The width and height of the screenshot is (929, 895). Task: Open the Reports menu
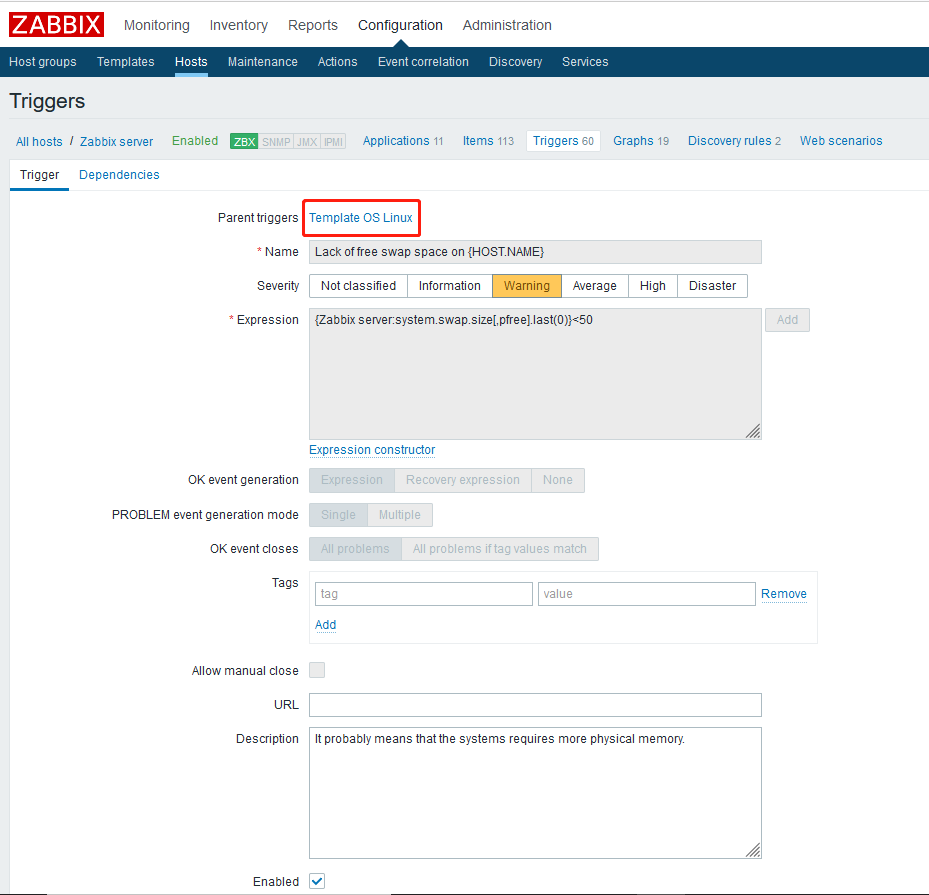313,25
